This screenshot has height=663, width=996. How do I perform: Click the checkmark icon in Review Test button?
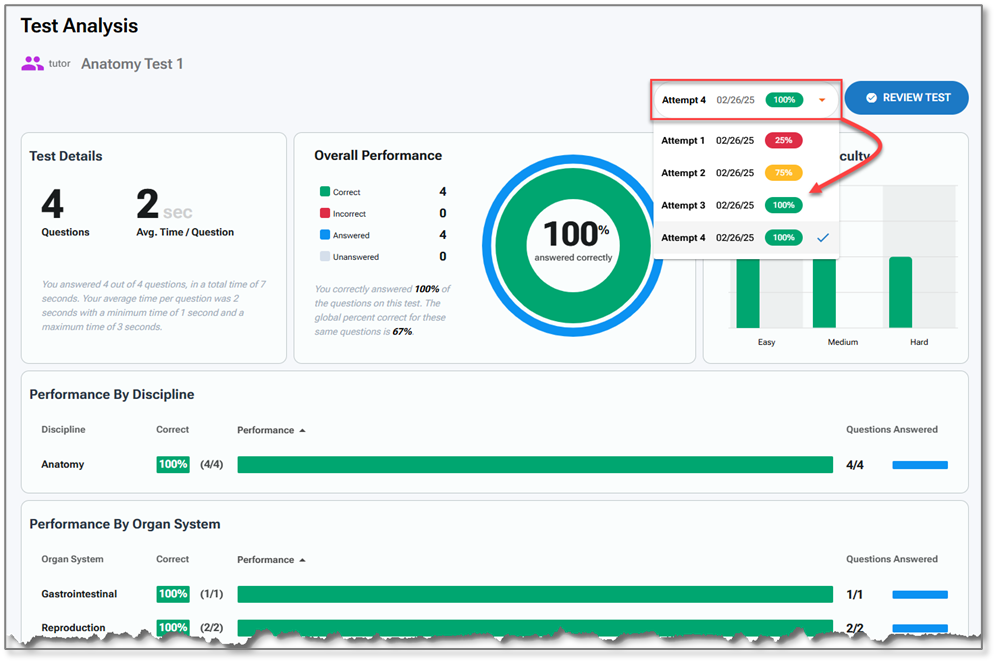[871, 98]
